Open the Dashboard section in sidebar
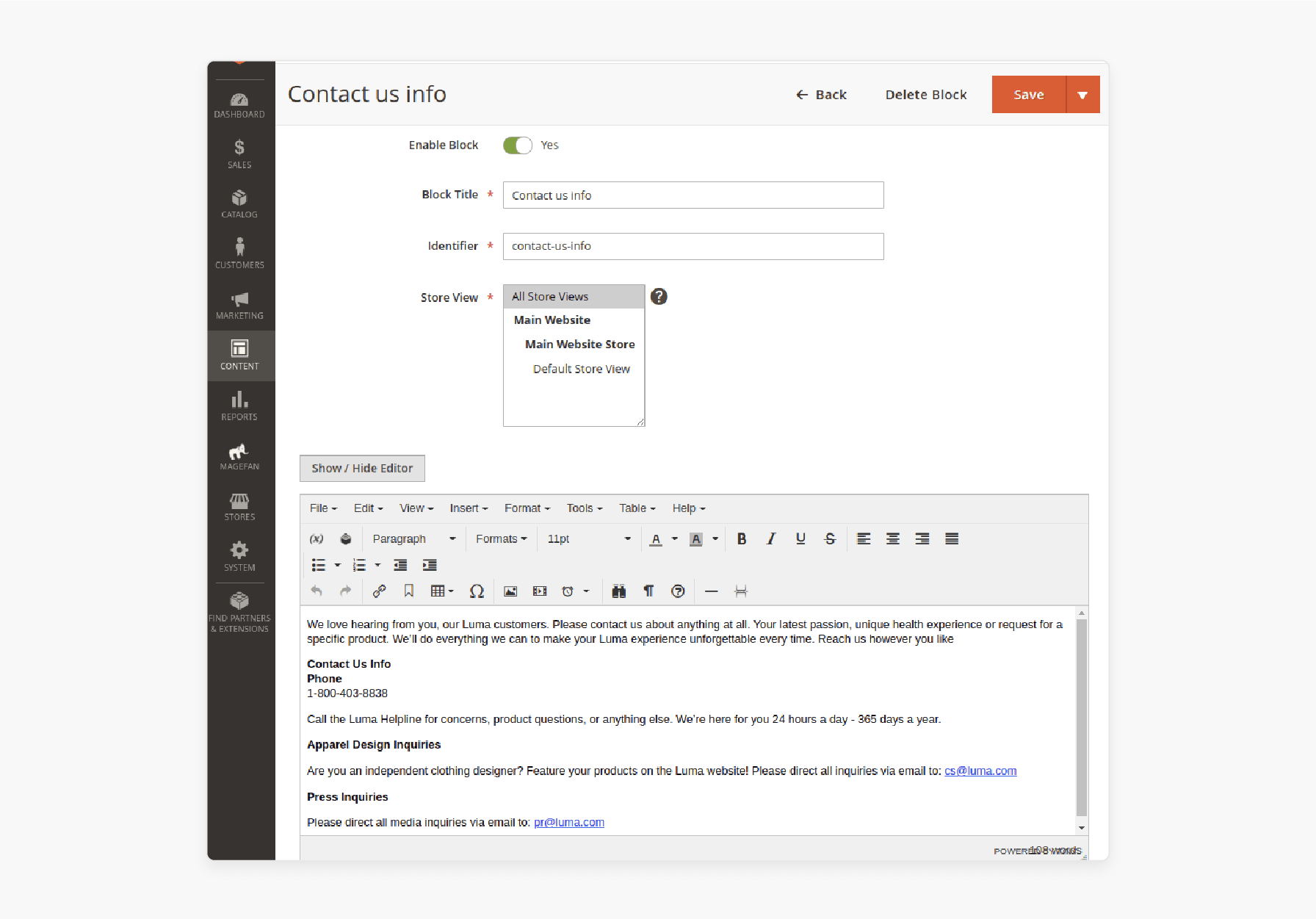The width and height of the screenshot is (1316, 919). (x=240, y=105)
